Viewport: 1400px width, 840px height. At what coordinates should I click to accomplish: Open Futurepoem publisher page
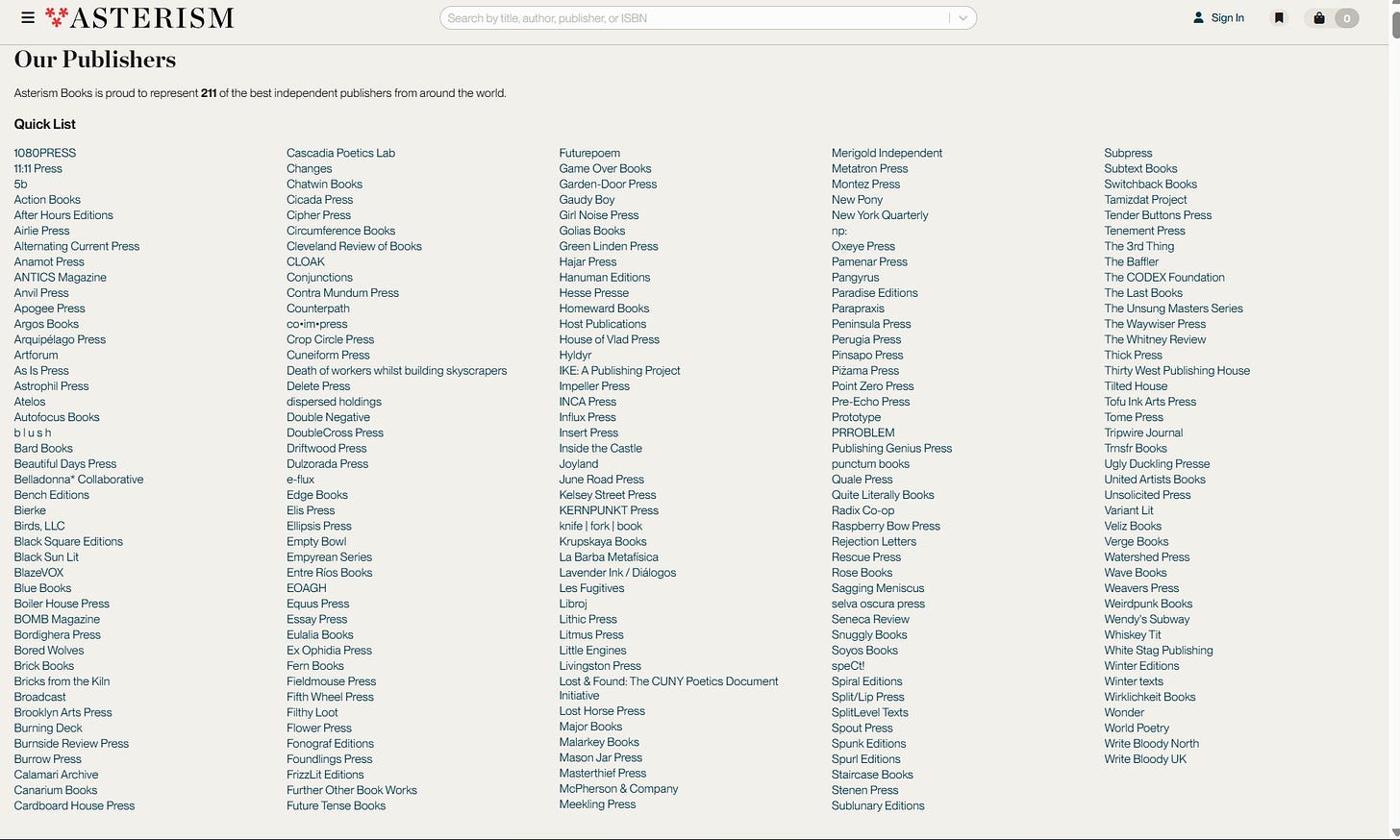(589, 153)
